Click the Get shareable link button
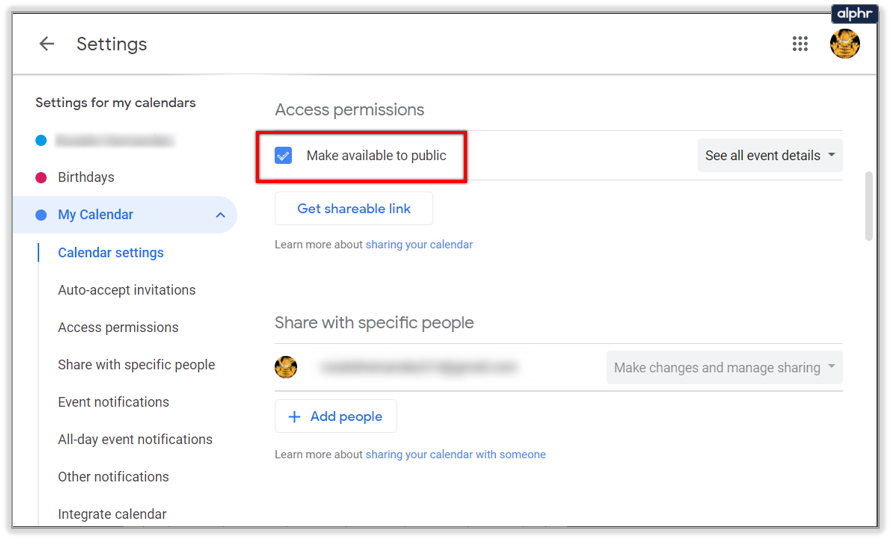This screenshot has width=891, height=540. pos(354,209)
